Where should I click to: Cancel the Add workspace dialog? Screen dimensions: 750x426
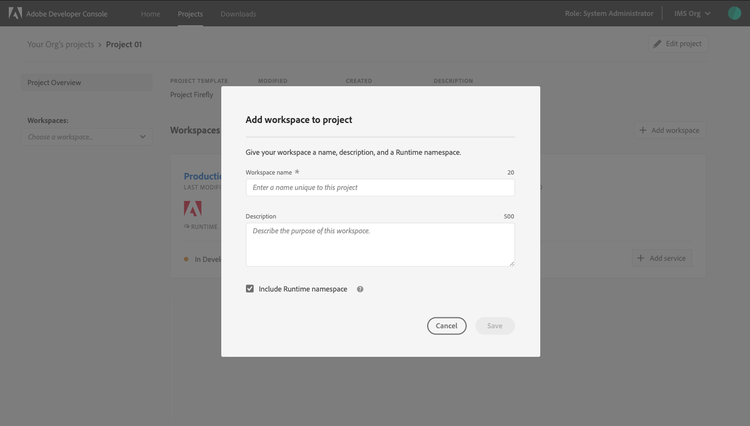click(x=447, y=326)
